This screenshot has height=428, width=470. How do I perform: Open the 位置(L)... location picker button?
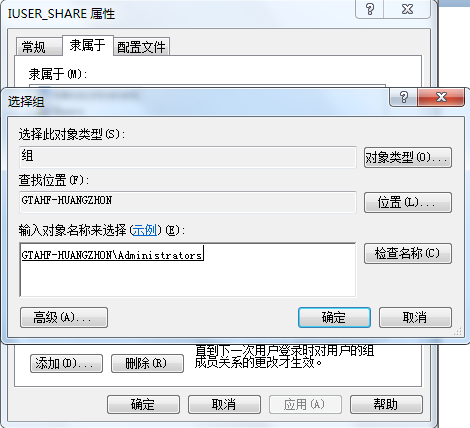[x=408, y=202]
